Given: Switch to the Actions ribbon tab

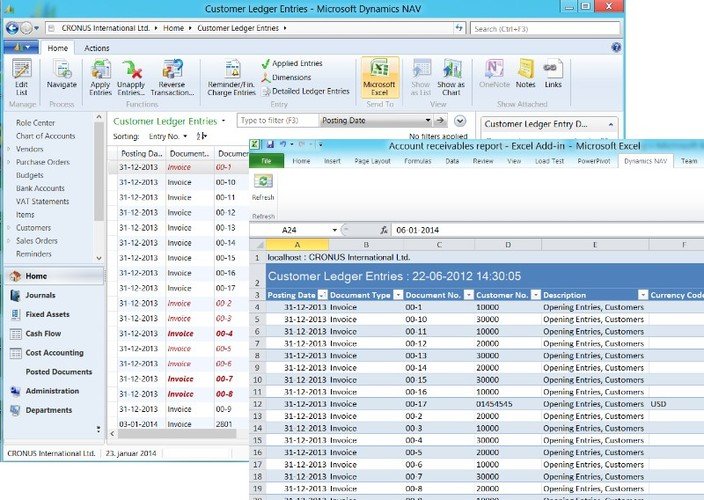Looking at the screenshot, I should coord(97,48).
